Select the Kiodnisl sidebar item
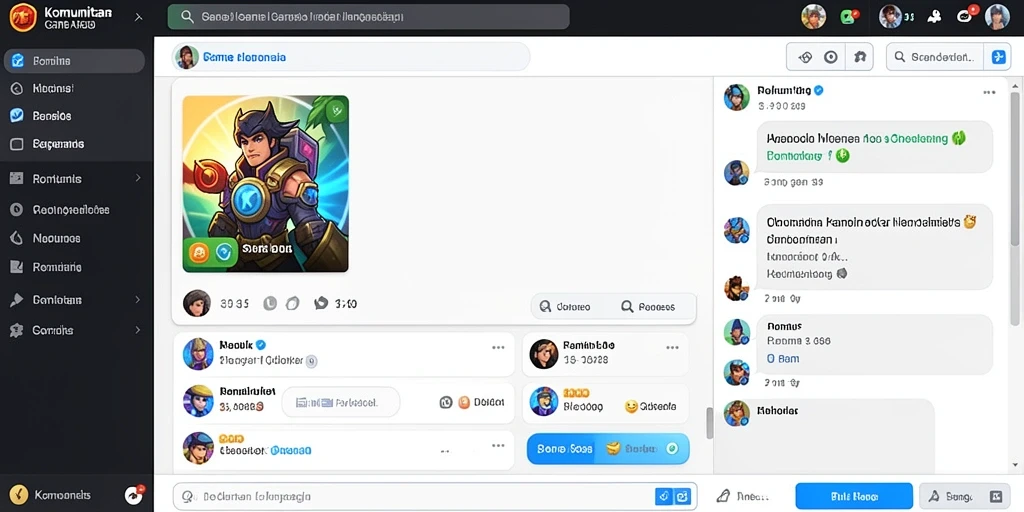This screenshot has width=1024, height=512. click(x=76, y=88)
